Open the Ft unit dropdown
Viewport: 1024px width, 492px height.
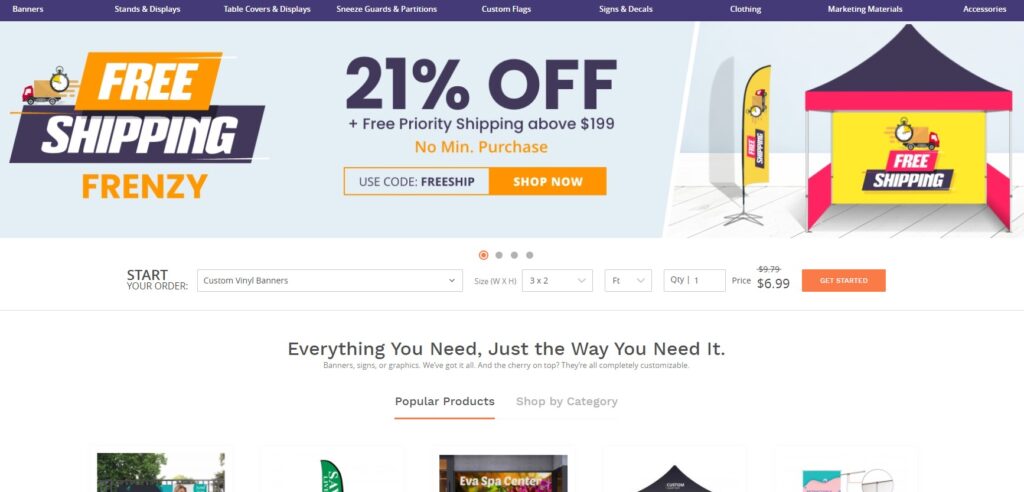click(x=628, y=280)
